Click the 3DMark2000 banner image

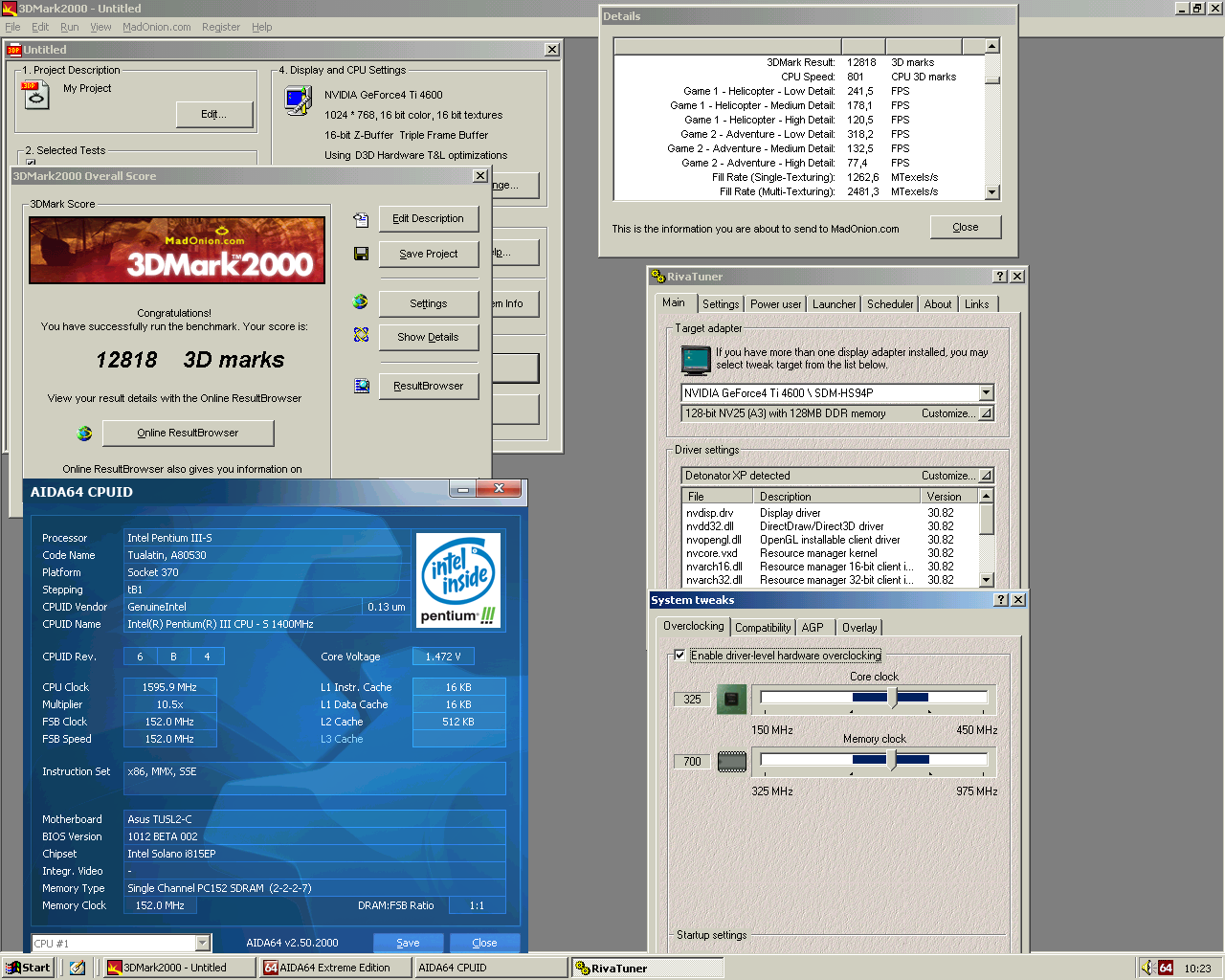177,250
